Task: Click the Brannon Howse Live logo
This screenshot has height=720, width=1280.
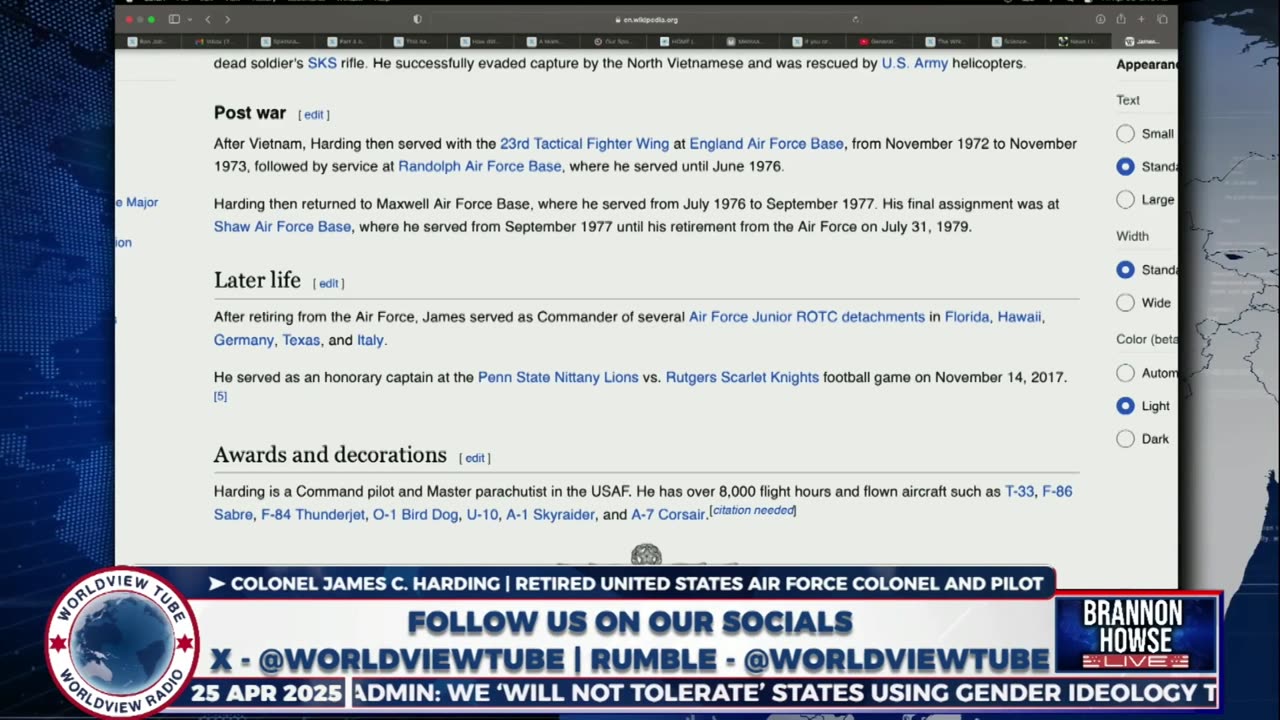Action: point(1137,636)
